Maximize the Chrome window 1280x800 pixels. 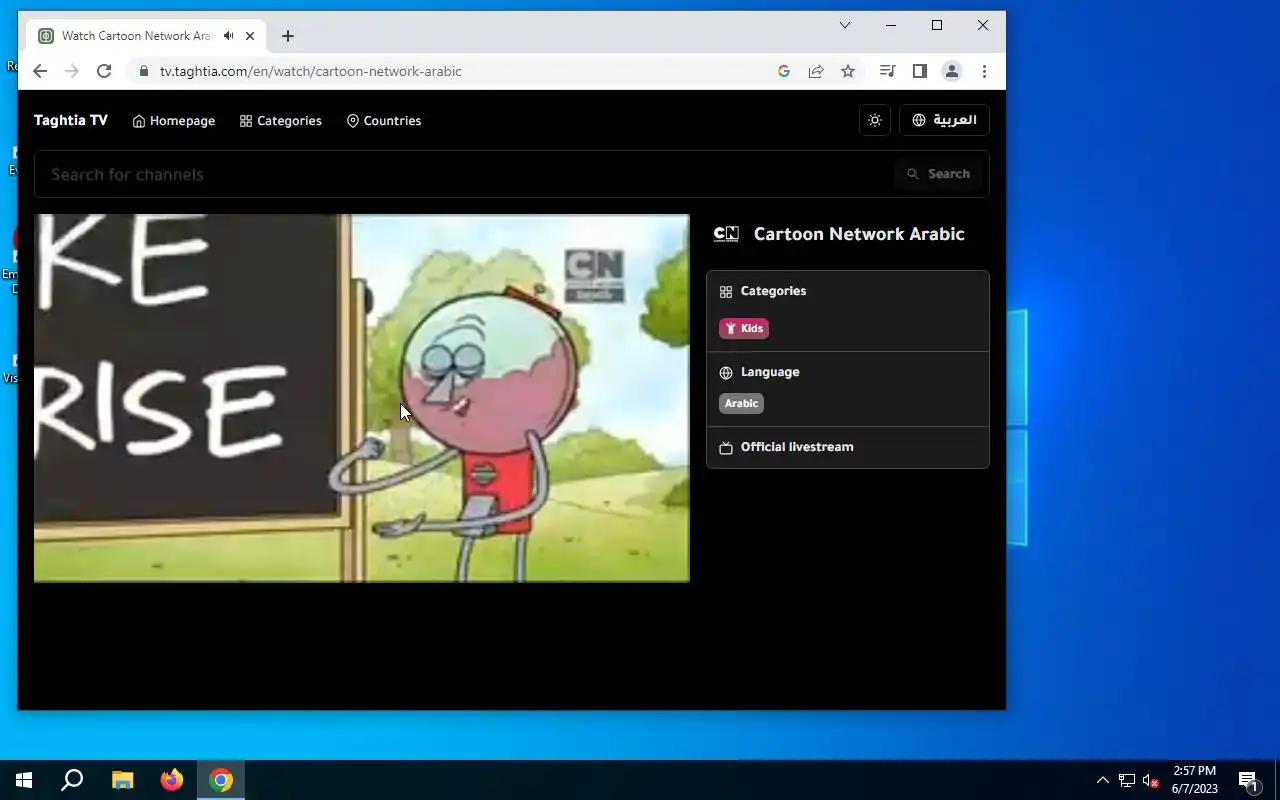click(937, 25)
